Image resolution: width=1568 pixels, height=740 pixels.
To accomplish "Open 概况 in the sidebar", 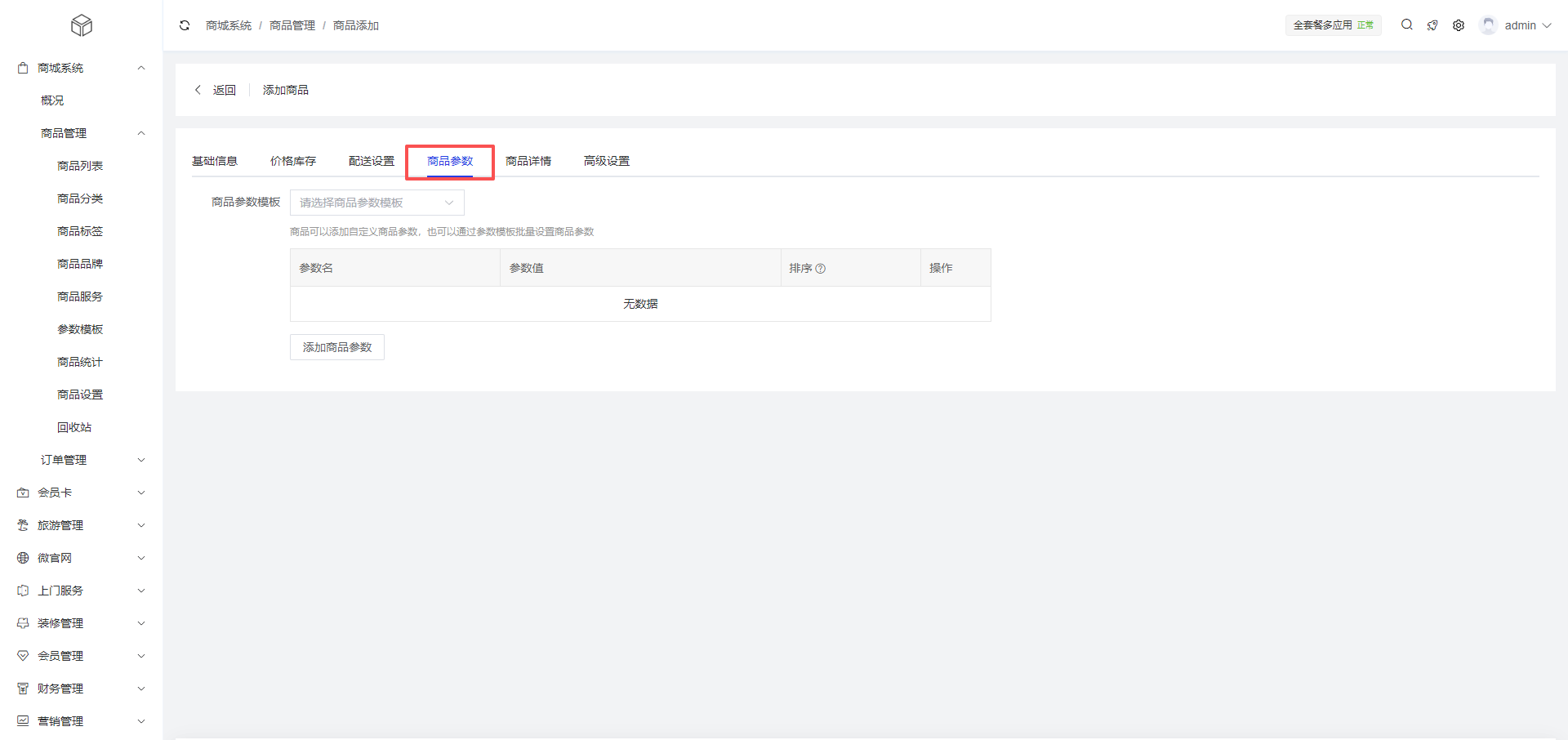I will [52, 100].
